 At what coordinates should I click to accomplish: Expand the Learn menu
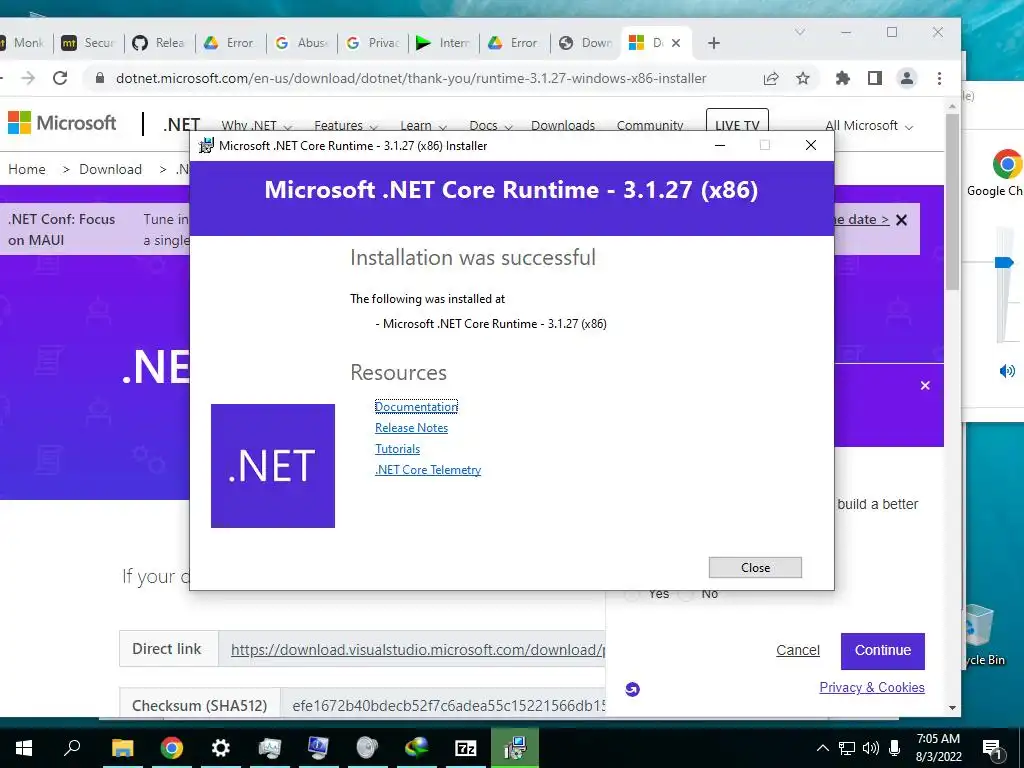click(x=423, y=125)
